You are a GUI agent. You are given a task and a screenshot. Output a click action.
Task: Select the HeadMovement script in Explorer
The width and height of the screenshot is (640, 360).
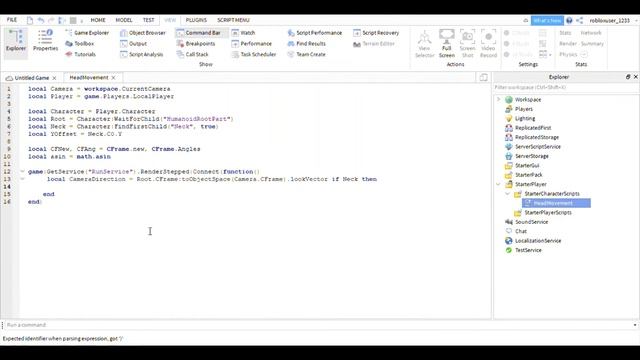pos(556,203)
